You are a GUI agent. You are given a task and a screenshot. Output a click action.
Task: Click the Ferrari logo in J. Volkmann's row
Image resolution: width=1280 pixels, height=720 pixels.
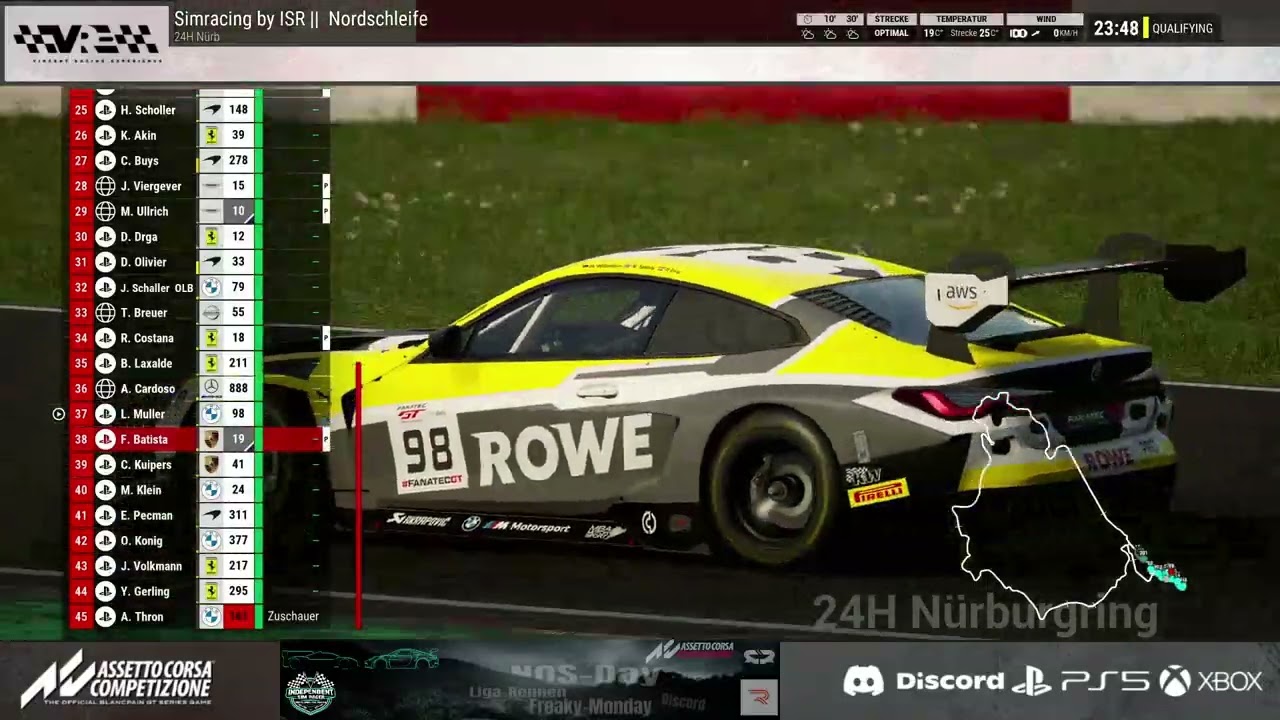[x=211, y=566]
